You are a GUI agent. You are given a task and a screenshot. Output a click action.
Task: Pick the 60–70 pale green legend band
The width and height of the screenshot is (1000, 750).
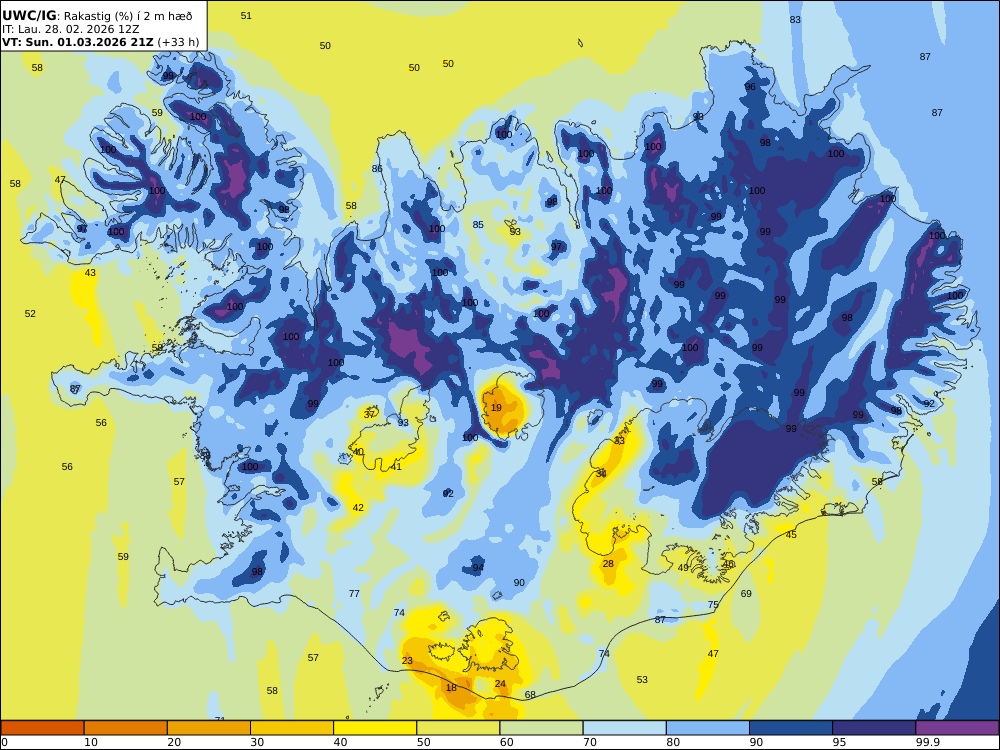tap(541, 728)
